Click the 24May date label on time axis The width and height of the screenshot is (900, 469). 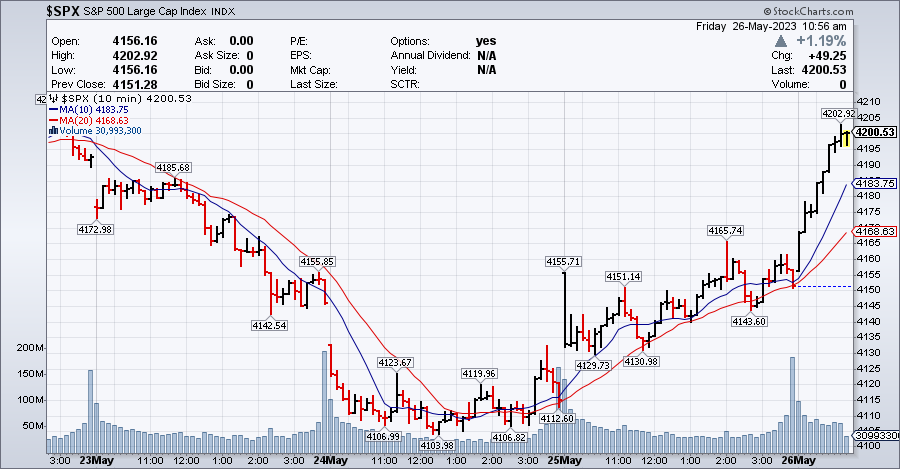tap(329, 461)
